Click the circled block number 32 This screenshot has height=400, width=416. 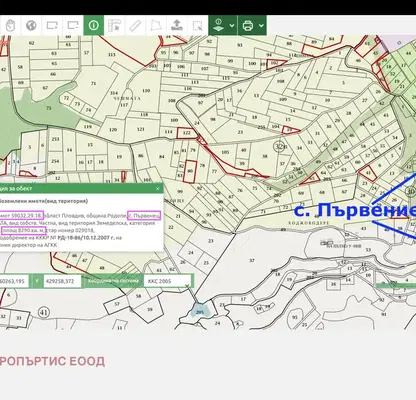pos(279,146)
